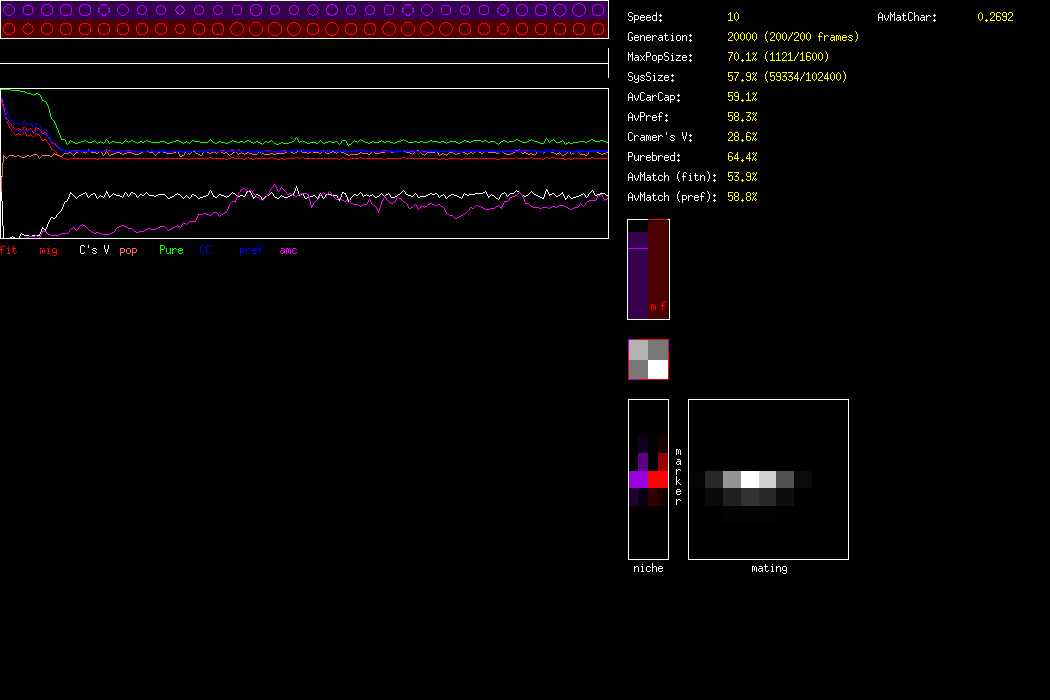Viewport: 1050px width, 700px height.
Task: Click the red 'mig' legend label
Action: pyautogui.click(x=48, y=250)
